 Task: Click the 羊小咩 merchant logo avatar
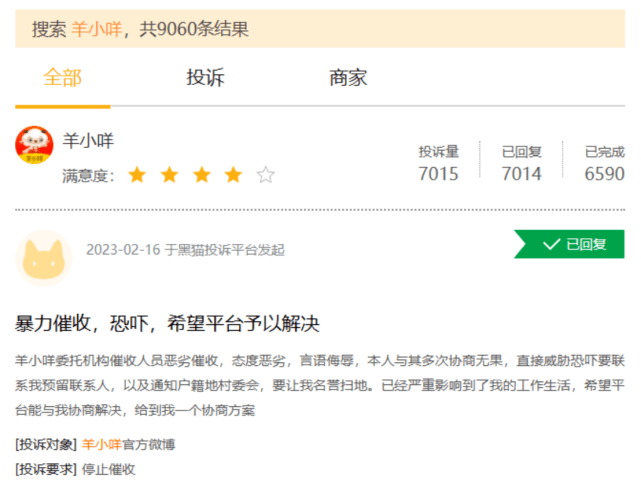click(35, 146)
